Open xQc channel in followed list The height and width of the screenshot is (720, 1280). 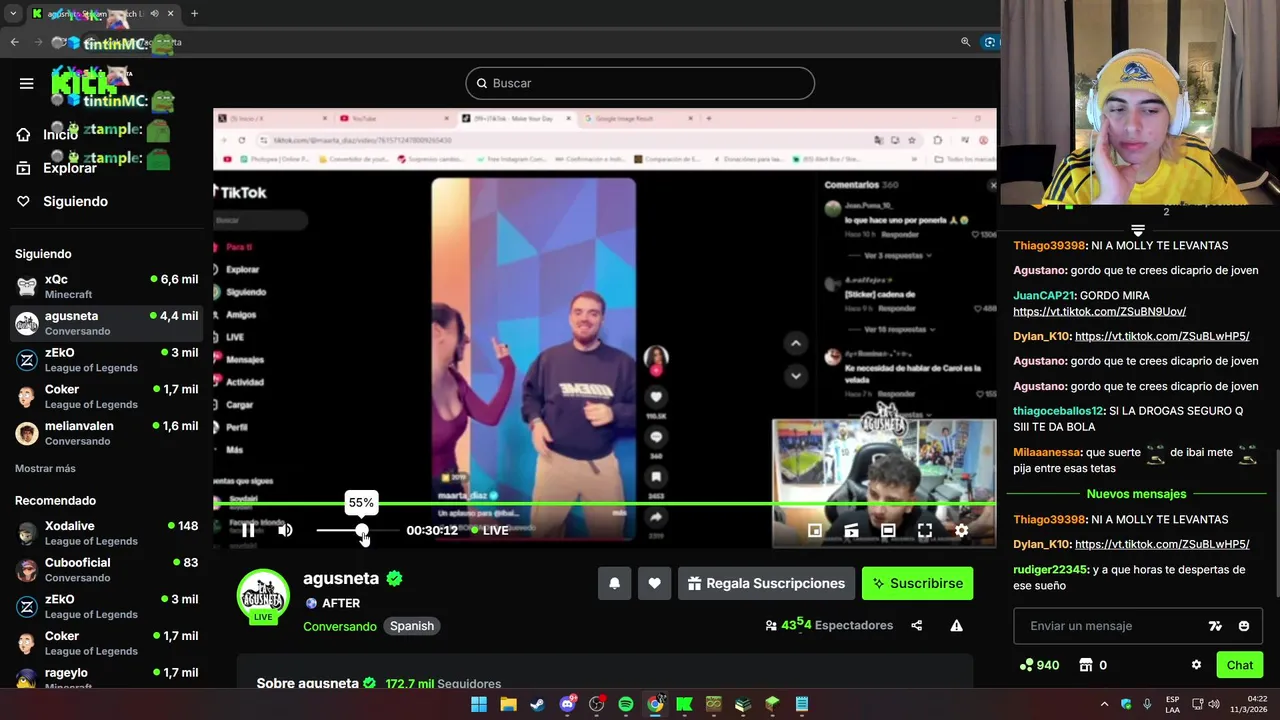click(106, 286)
